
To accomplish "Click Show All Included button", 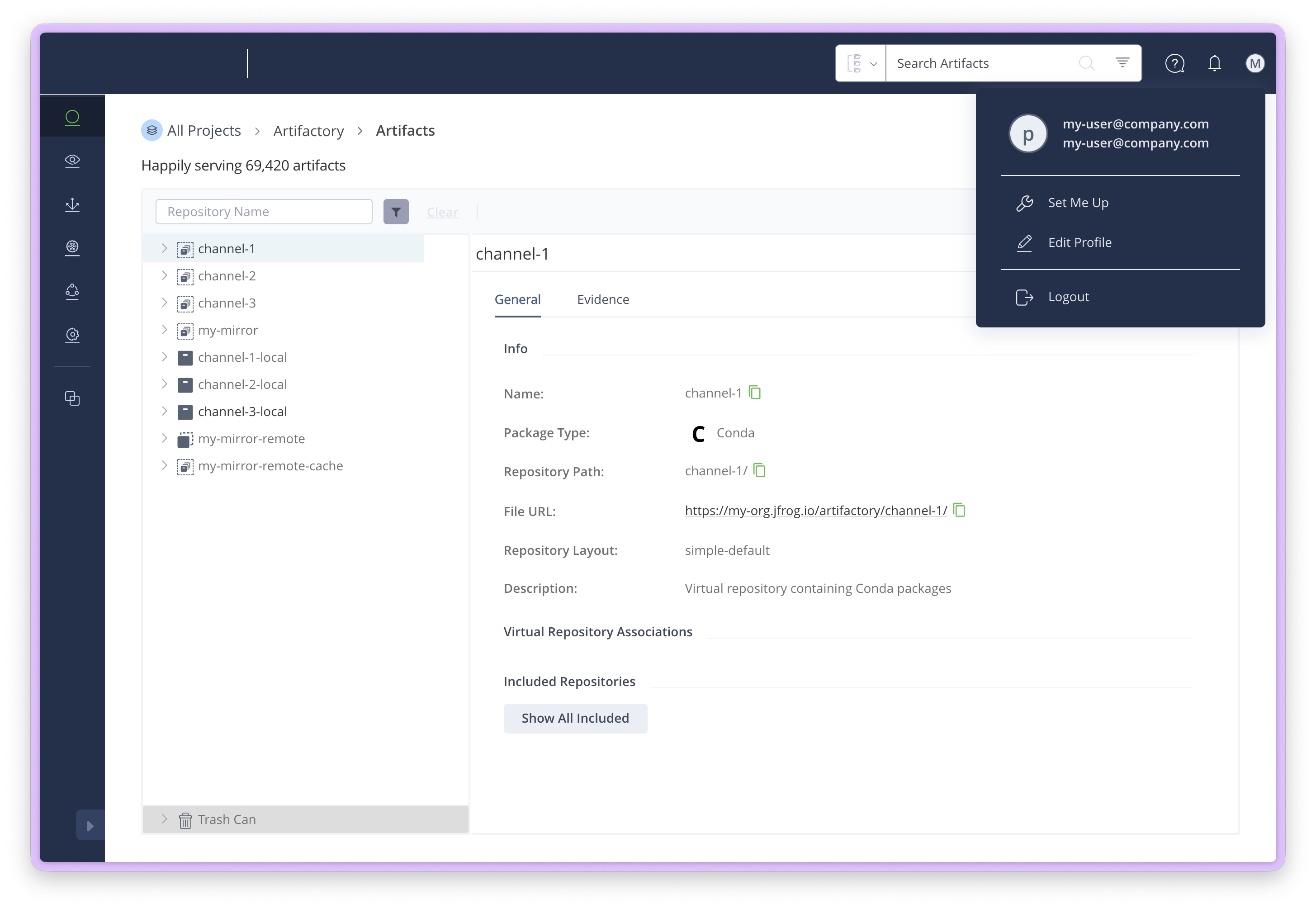I will click(x=575, y=718).
